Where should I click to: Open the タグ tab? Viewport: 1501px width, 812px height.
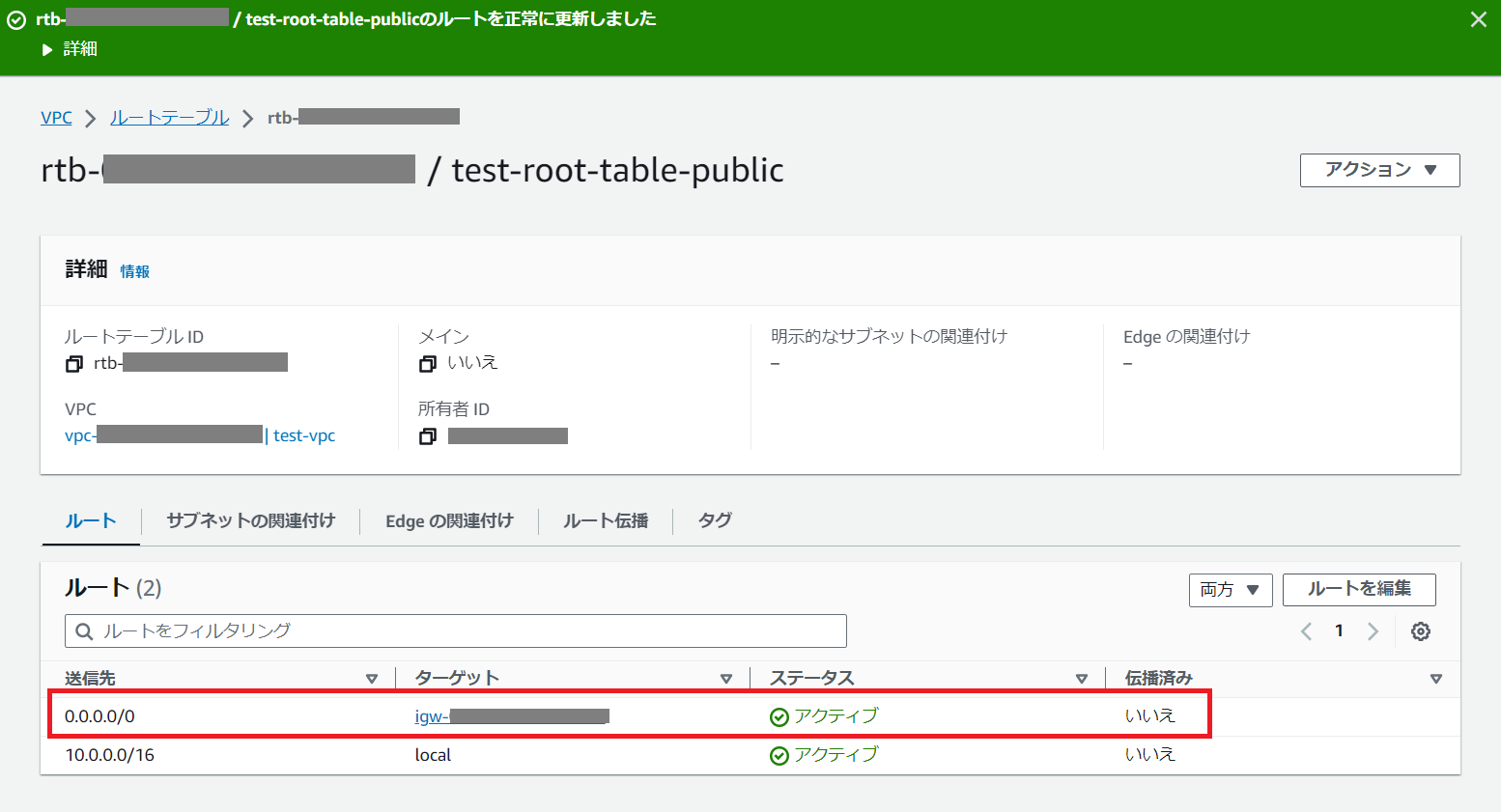[715, 521]
